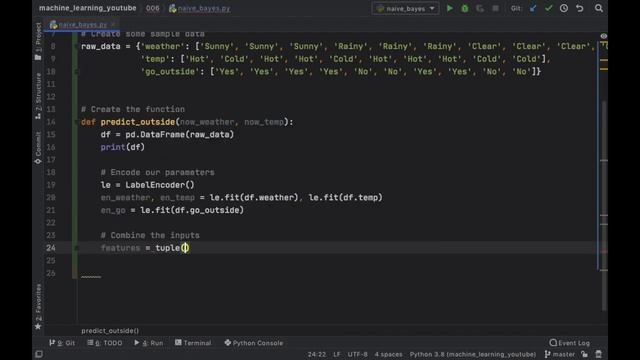
Task: Open Python 3.8 interpreter selector
Action: click(473, 354)
